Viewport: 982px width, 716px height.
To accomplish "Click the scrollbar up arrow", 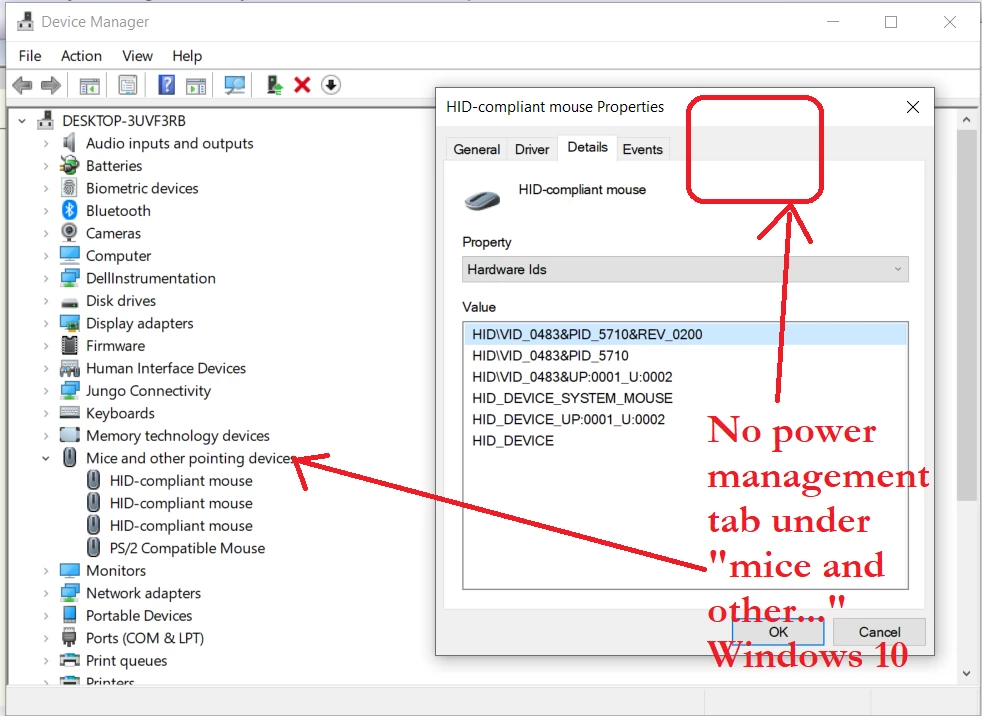I will (x=966, y=119).
